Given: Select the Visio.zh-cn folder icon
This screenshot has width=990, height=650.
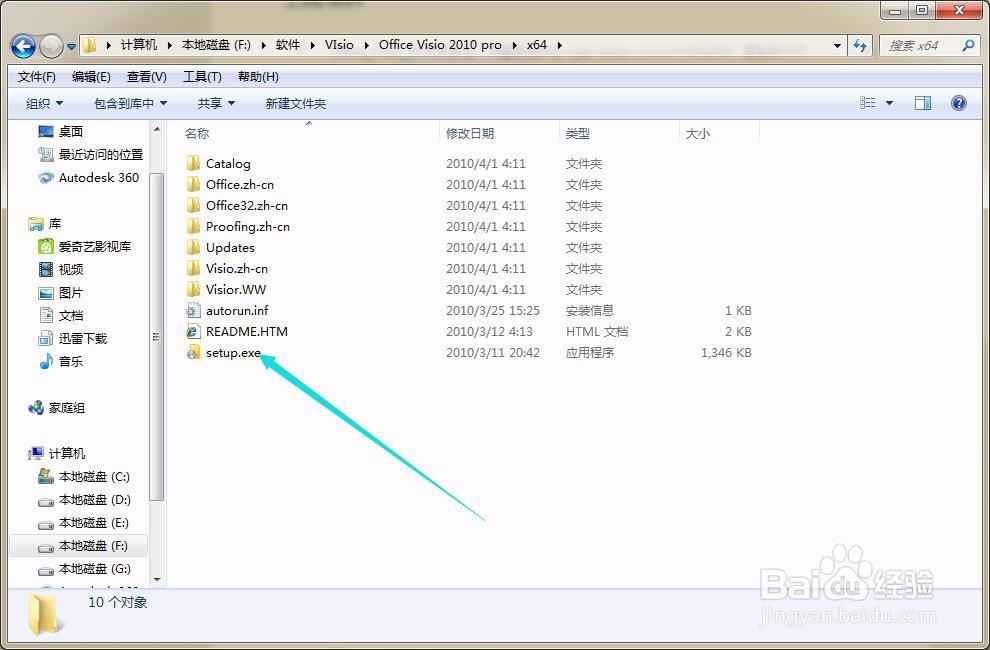Looking at the screenshot, I should [193, 268].
